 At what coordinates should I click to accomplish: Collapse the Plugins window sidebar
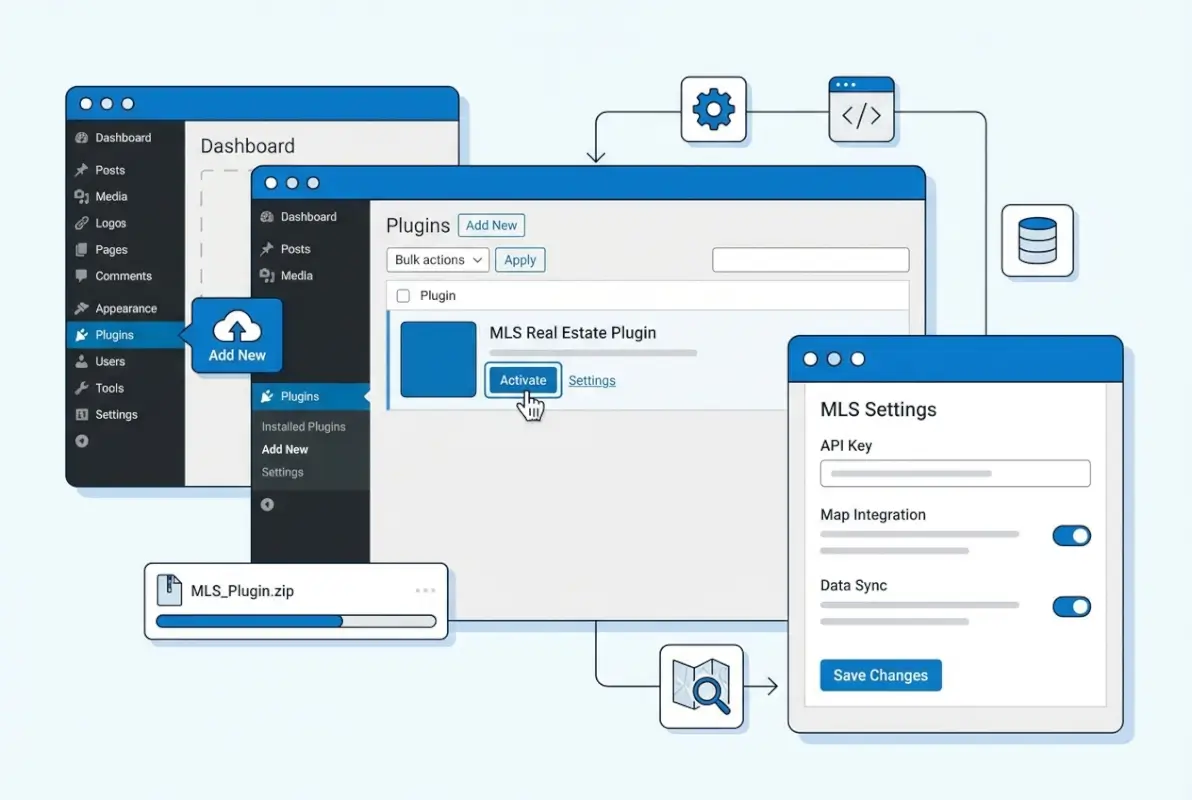pos(267,505)
